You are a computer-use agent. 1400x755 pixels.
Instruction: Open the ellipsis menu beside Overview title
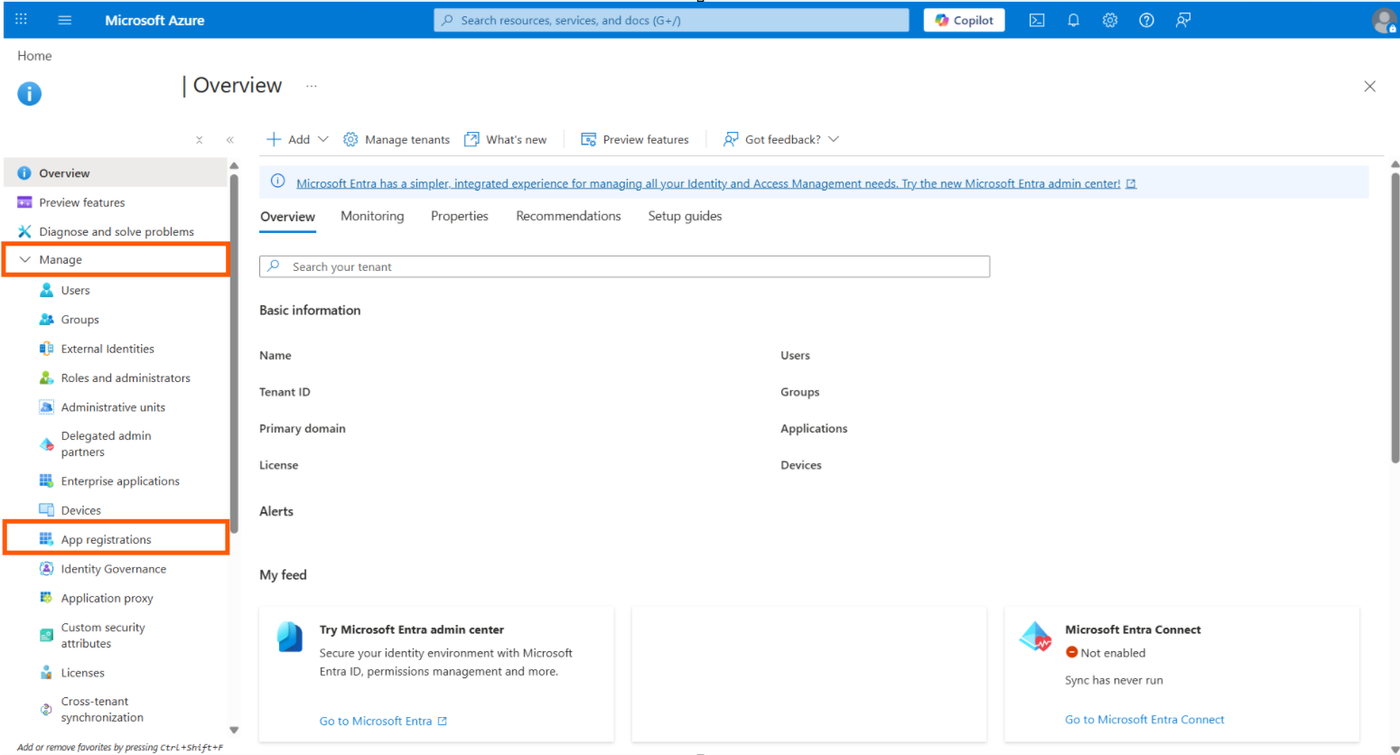click(312, 86)
